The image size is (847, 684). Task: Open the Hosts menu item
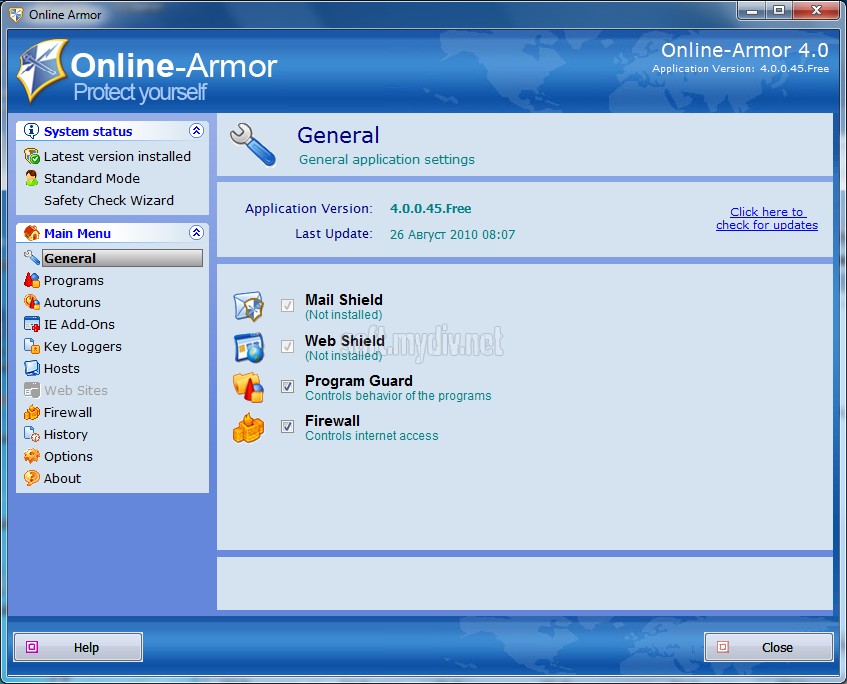tap(62, 368)
